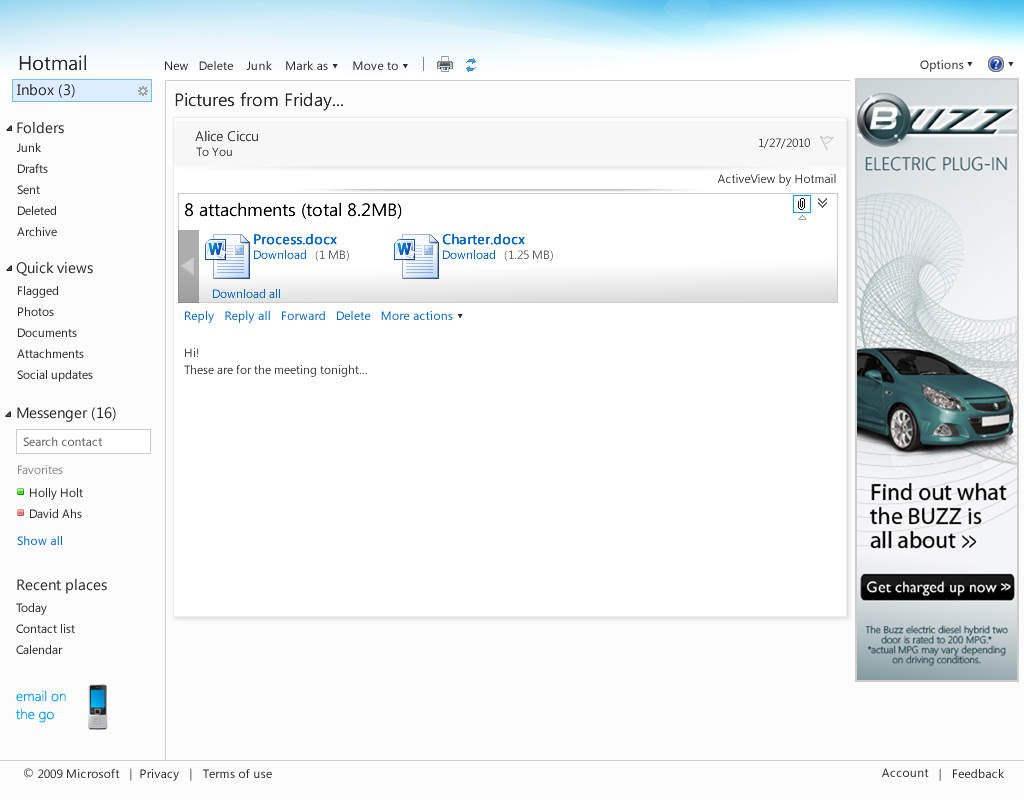Refresh mail using the blue arrows icon
Image resolution: width=1024 pixels, height=800 pixels.
click(471, 65)
